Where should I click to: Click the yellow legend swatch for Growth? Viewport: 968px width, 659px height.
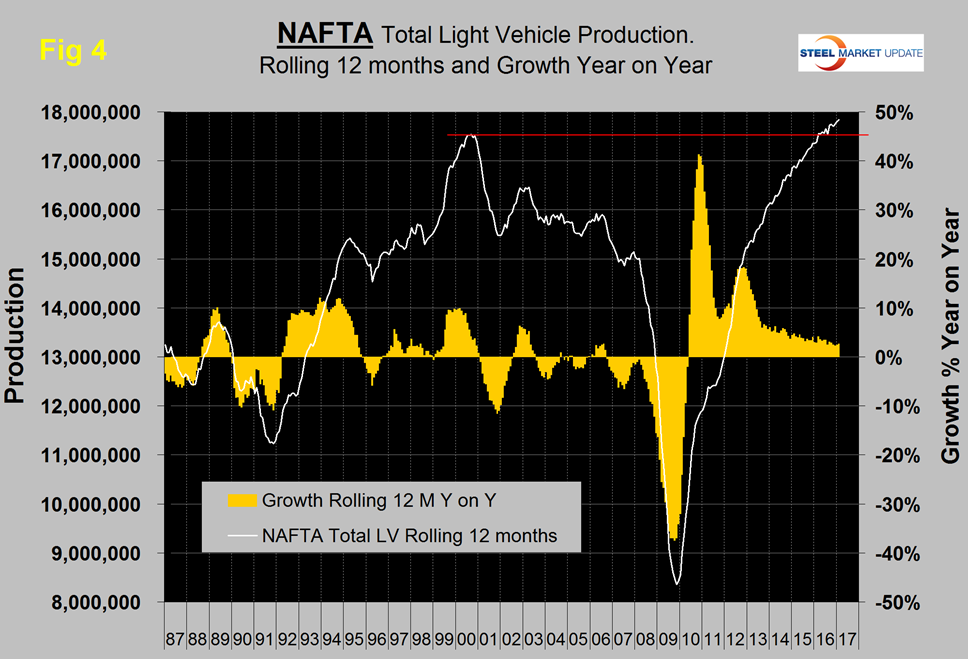click(x=239, y=498)
